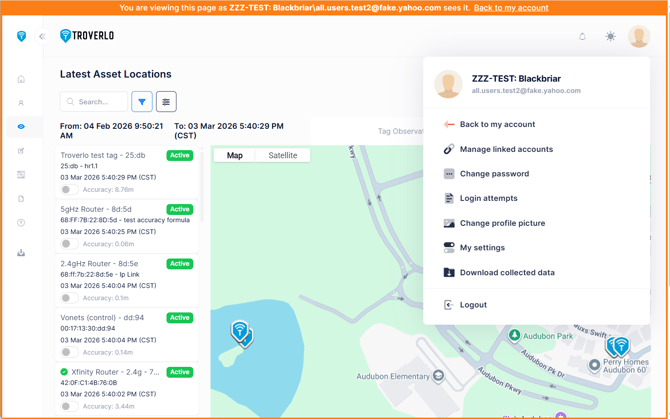Open the user icon in sidebar

pos(21,103)
